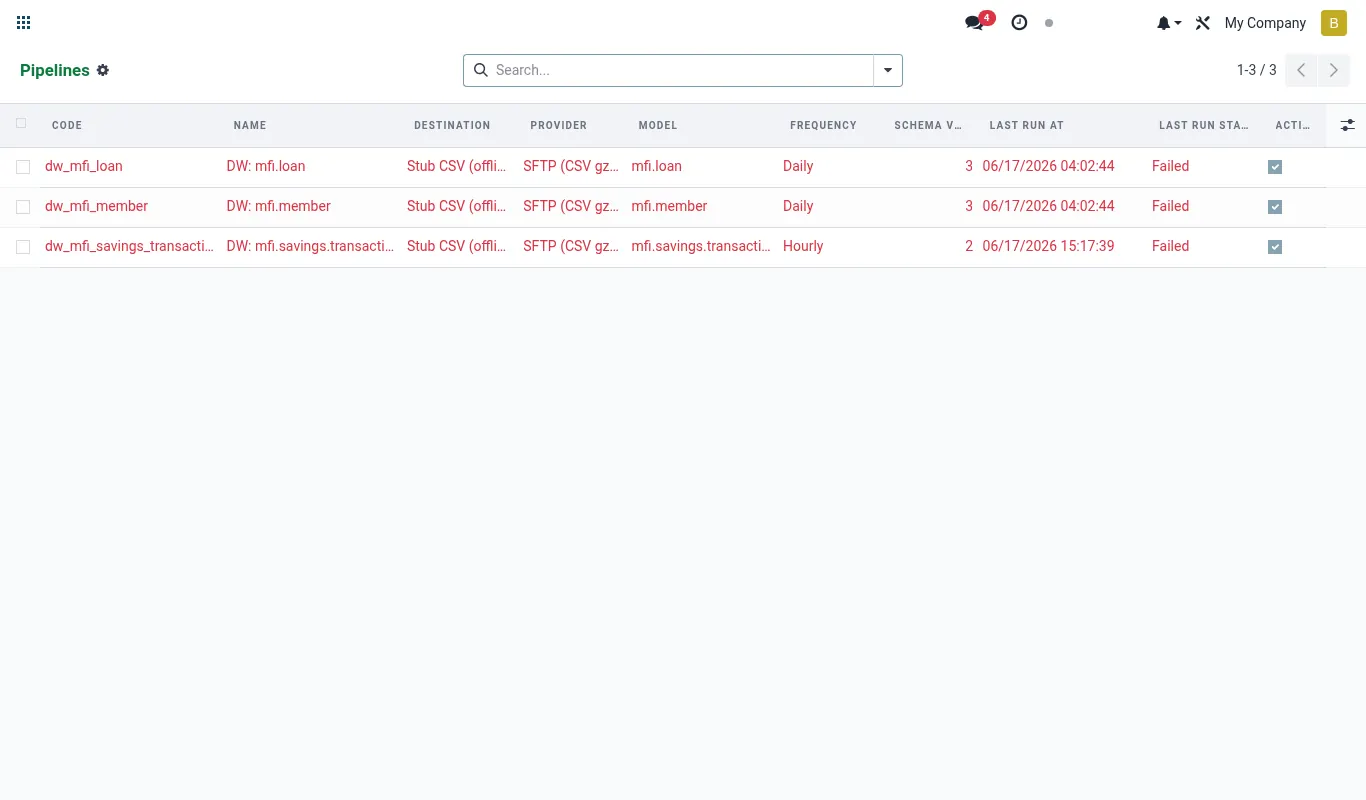
Task: Open the My Company switcher
Action: [1265, 23]
